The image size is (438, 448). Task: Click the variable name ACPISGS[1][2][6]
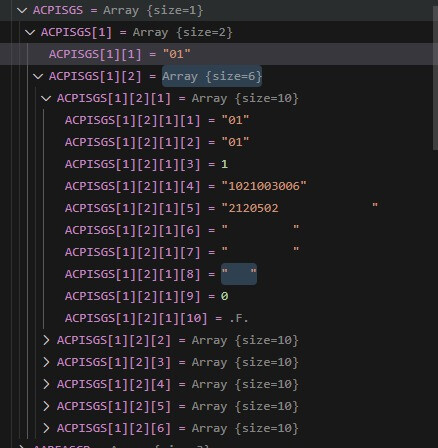114,428
